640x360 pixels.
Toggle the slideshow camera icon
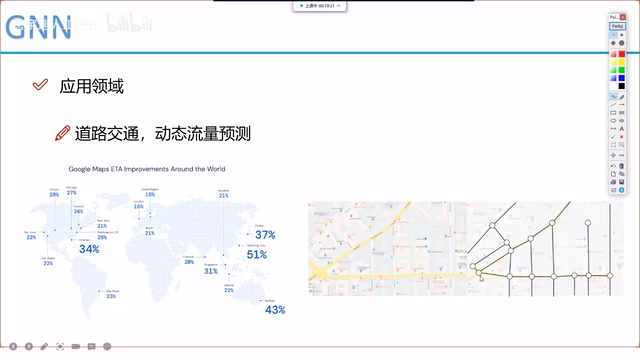coord(76,347)
